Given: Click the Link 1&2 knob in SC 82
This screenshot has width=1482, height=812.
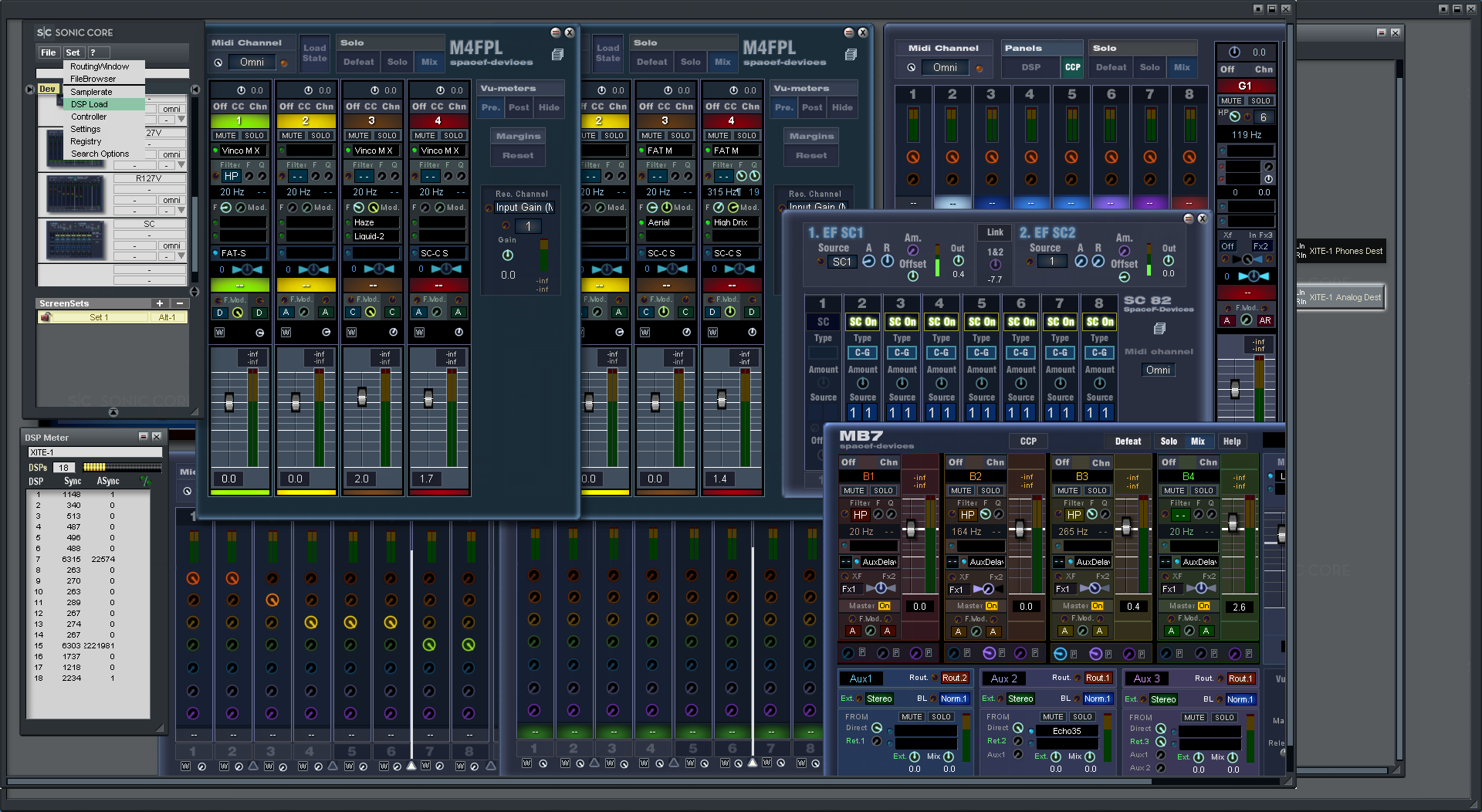Looking at the screenshot, I should tap(995, 266).
